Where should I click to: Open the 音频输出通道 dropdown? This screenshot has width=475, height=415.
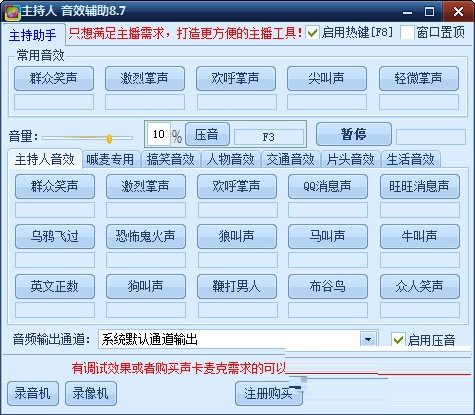(368, 340)
